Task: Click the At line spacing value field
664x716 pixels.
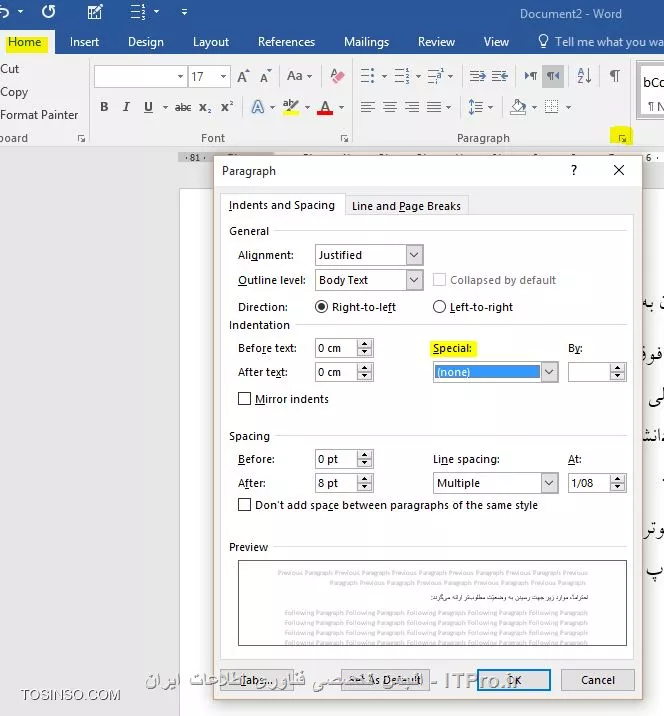Action: point(589,483)
